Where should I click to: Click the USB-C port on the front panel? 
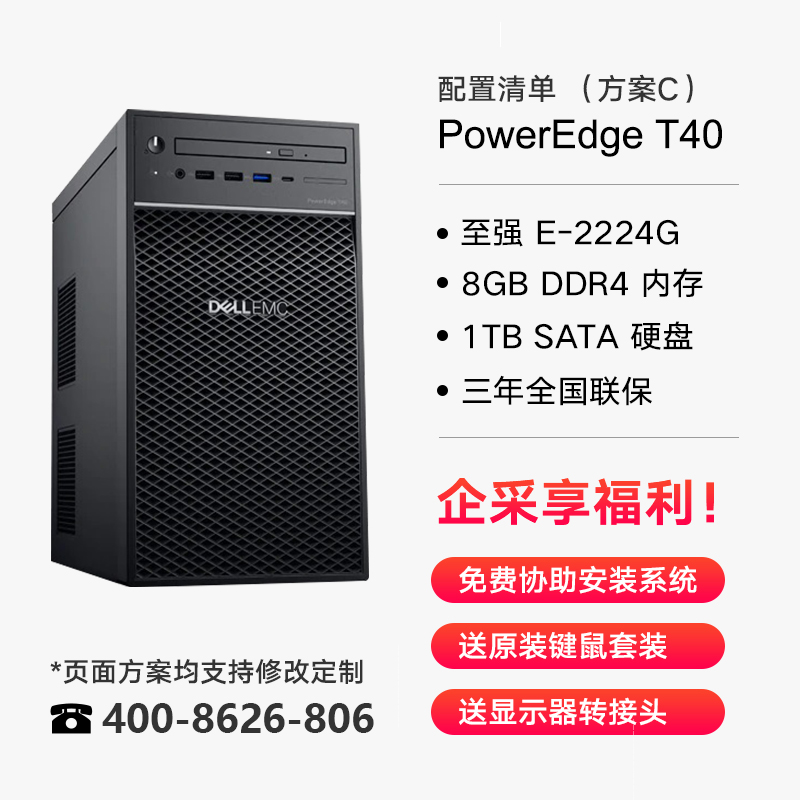pos(288,179)
